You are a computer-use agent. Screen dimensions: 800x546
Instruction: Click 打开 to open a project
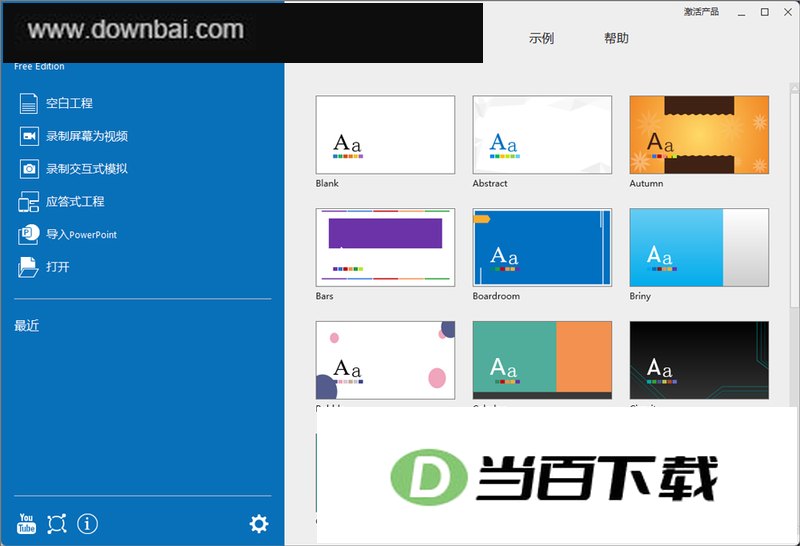click(x=58, y=267)
